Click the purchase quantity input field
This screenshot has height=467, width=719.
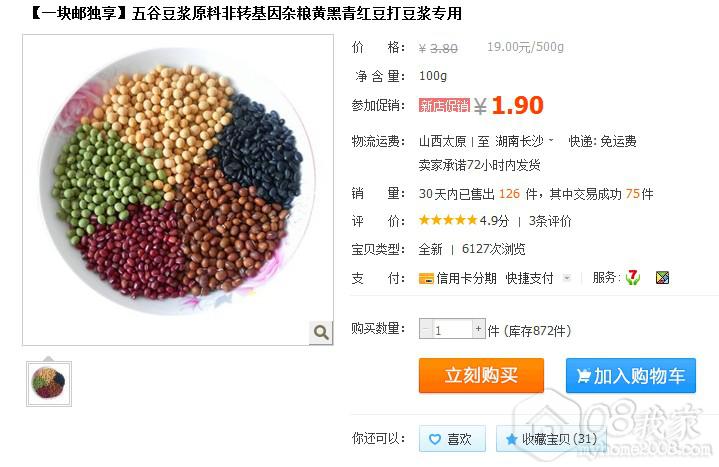[452, 329]
